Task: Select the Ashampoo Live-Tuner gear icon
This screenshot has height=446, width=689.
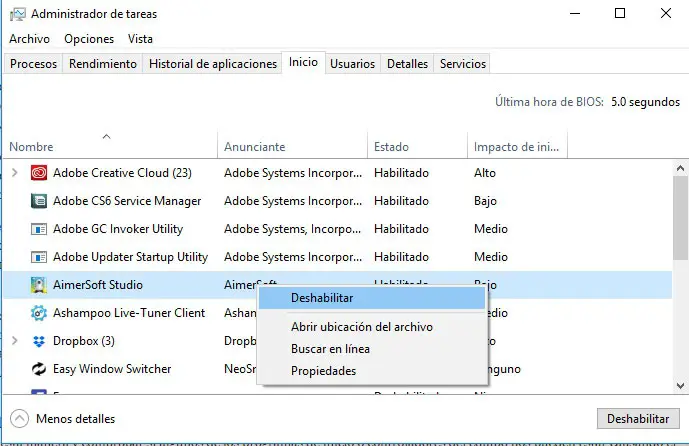Action: [x=39, y=313]
